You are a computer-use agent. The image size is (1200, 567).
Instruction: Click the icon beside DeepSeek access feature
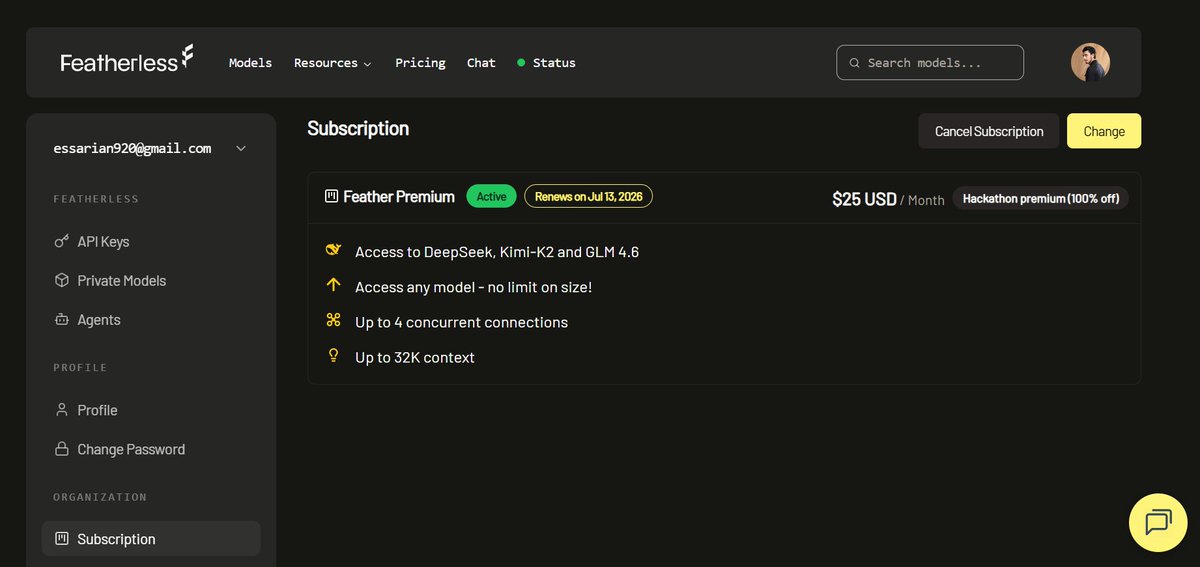pos(334,251)
